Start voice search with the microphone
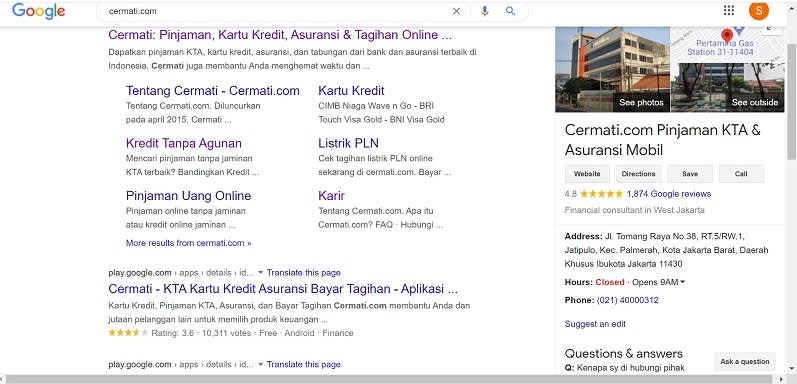This screenshot has width=797, height=384. tap(484, 11)
